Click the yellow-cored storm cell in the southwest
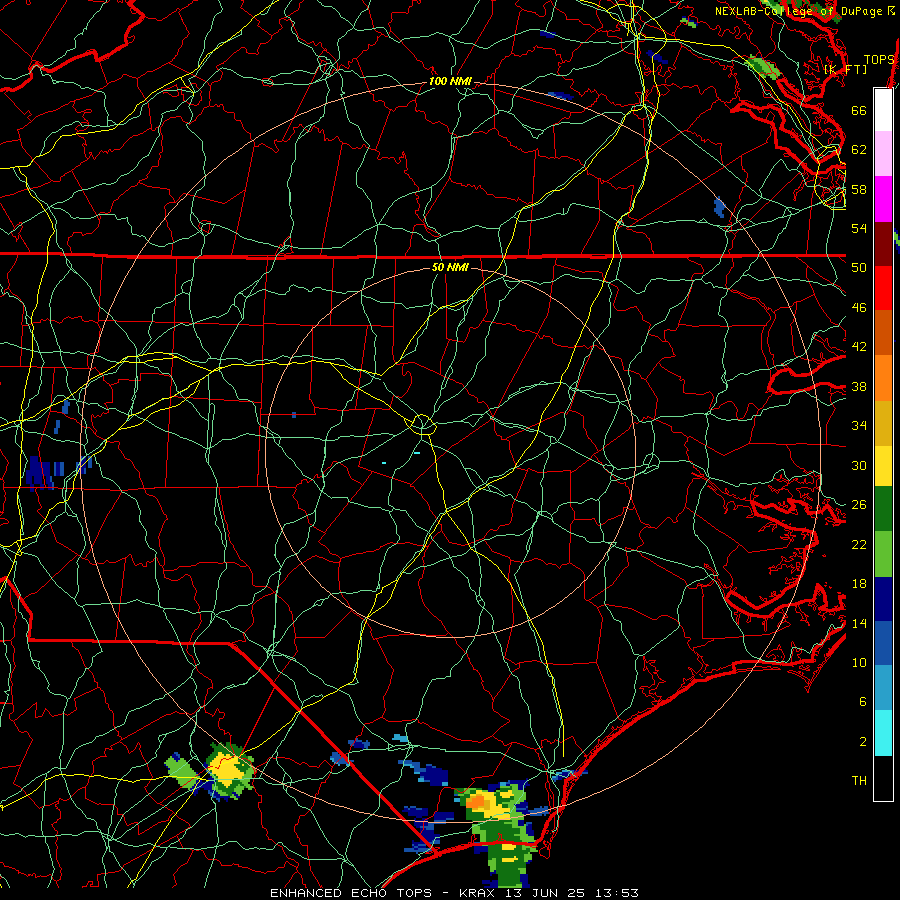Viewport: 900px width, 900px height. [x=228, y=769]
